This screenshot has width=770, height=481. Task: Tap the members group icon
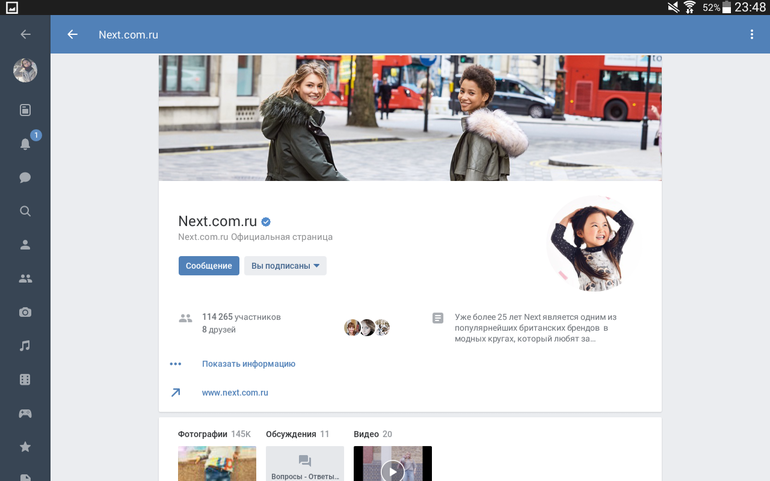click(185, 318)
